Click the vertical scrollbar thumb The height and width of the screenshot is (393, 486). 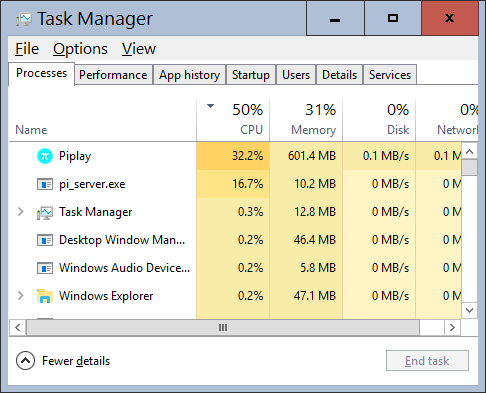point(470,167)
